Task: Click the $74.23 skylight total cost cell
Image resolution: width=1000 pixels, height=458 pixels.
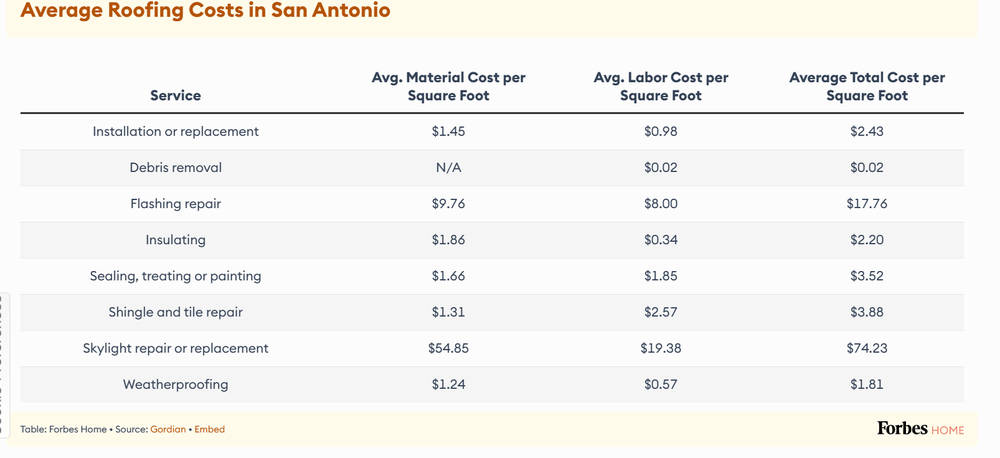Action: click(x=866, y=348)
